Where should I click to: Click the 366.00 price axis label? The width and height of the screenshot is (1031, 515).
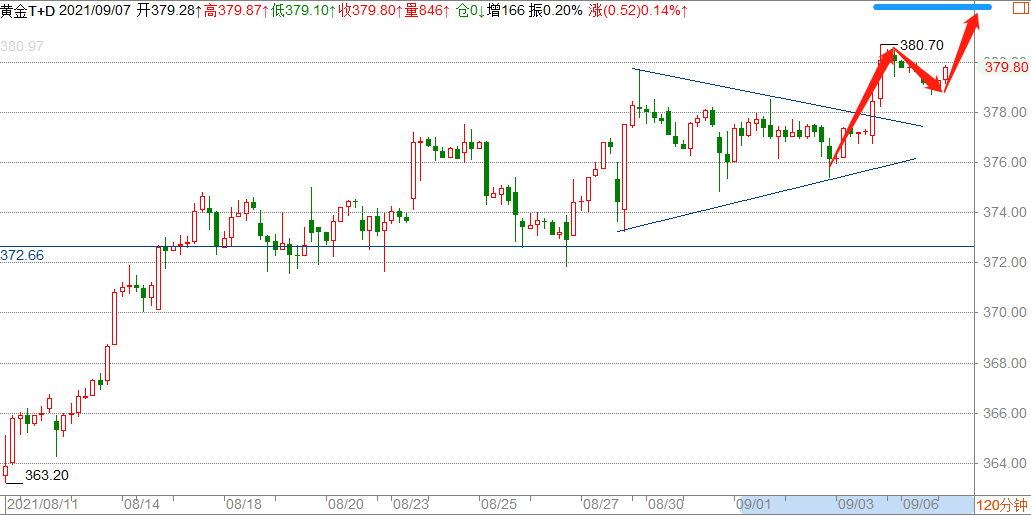[1005, 413]
